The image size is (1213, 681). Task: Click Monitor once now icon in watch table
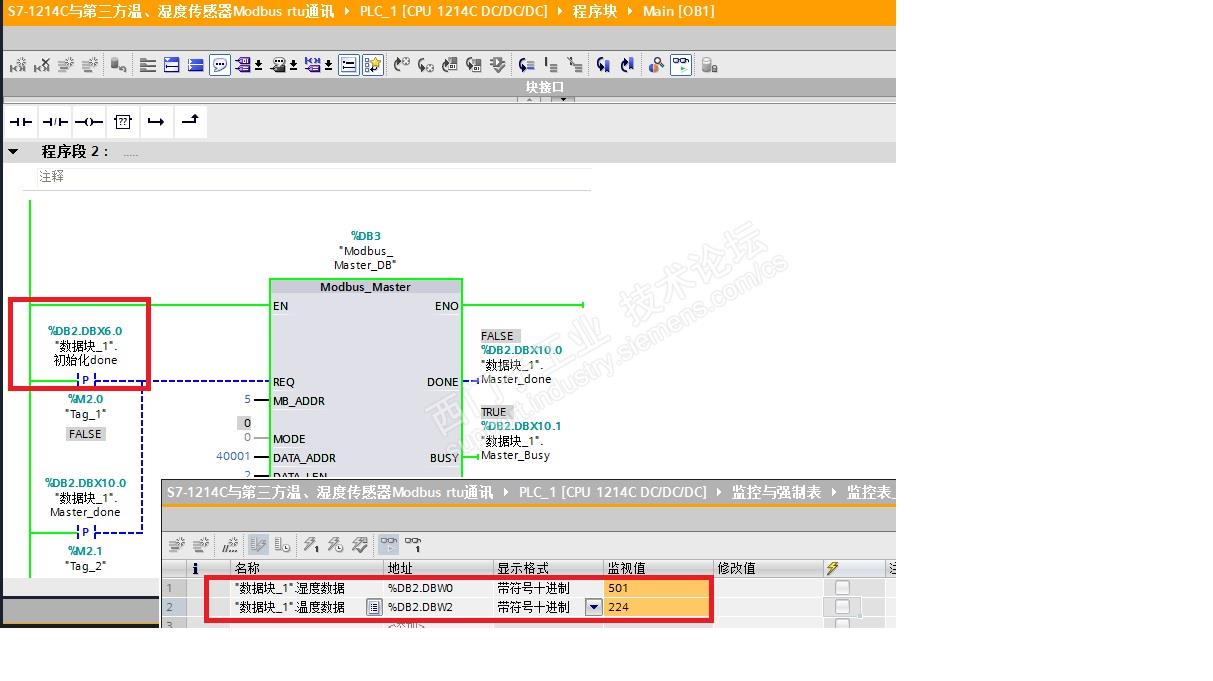click(x=413, y=545)
